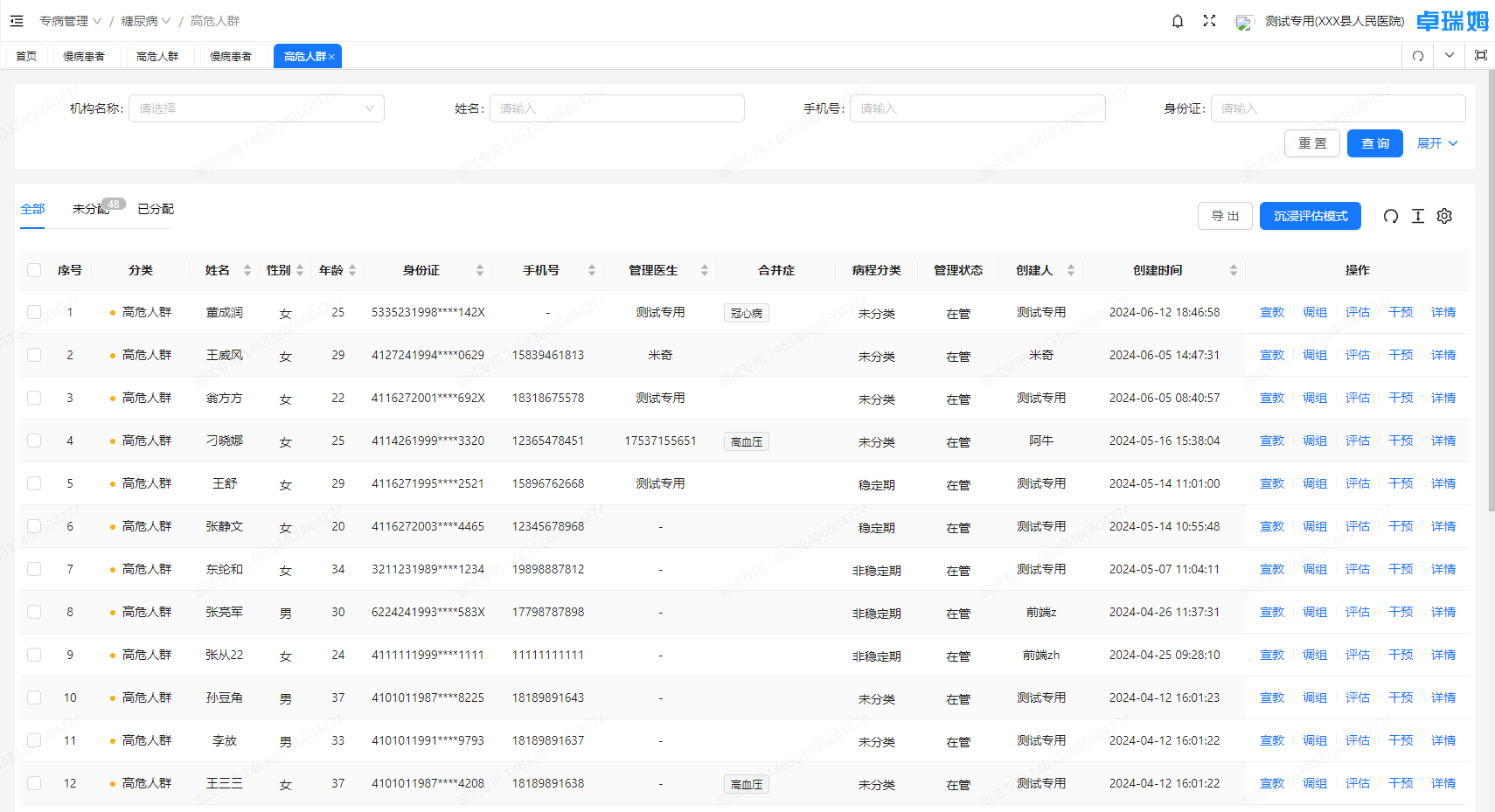Tick the select-all checkbox in table header
The image size is (1495, 812).
[34, 270]
